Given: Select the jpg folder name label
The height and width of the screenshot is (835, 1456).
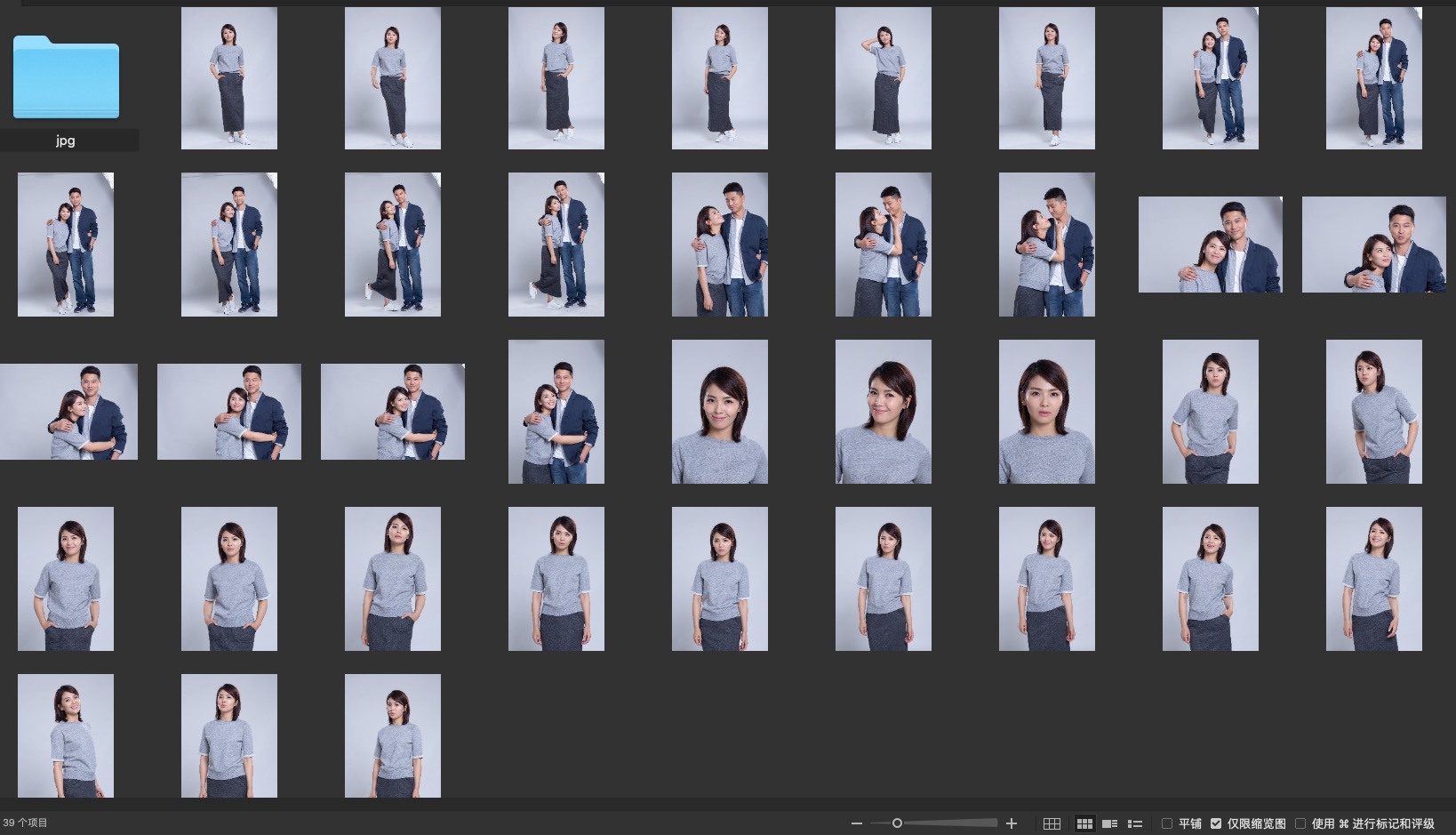Looking at the screenshot, I should [x=66, y=141].
